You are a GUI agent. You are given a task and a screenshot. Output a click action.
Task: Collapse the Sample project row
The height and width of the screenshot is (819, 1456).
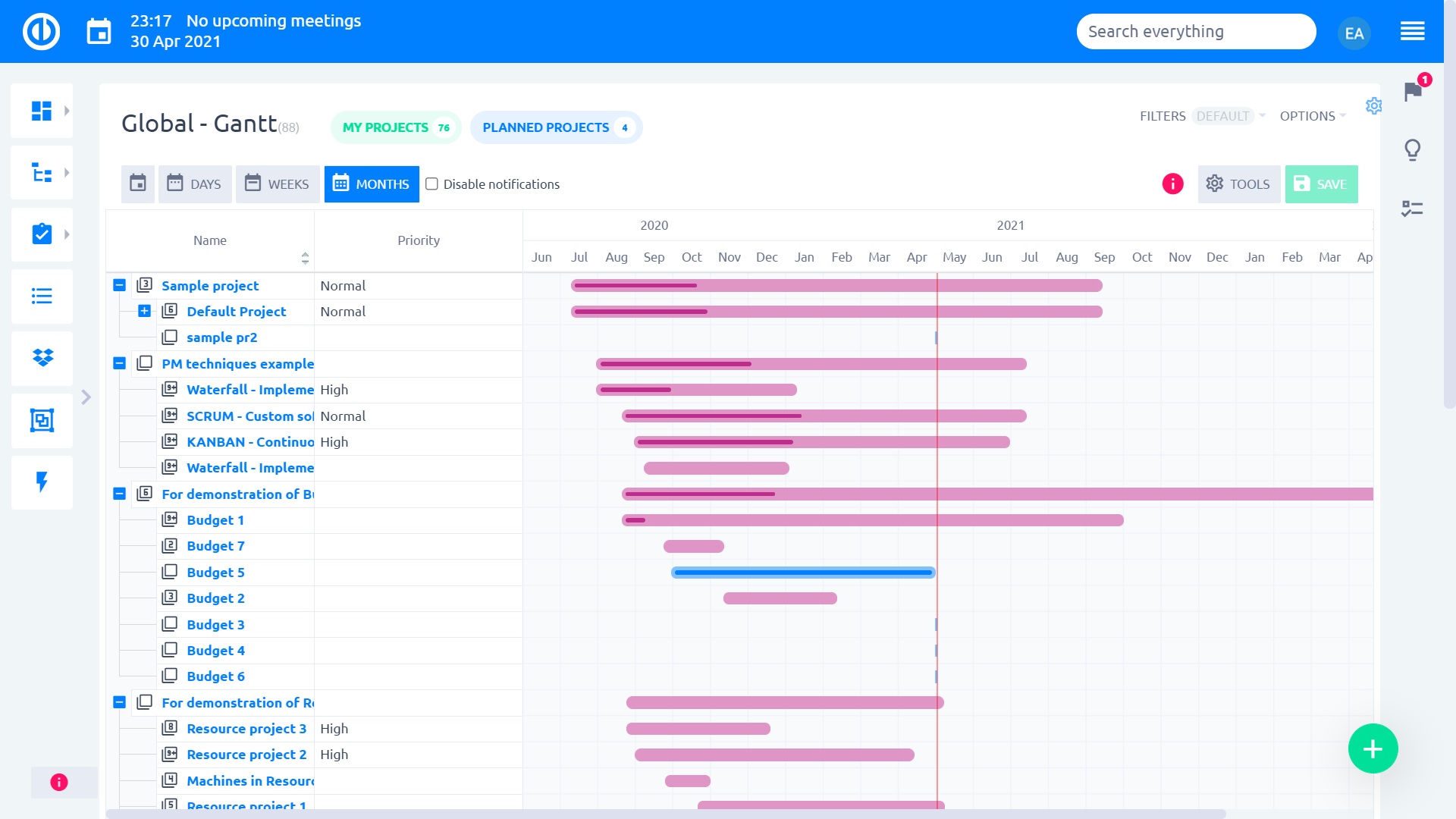(119, 285)
